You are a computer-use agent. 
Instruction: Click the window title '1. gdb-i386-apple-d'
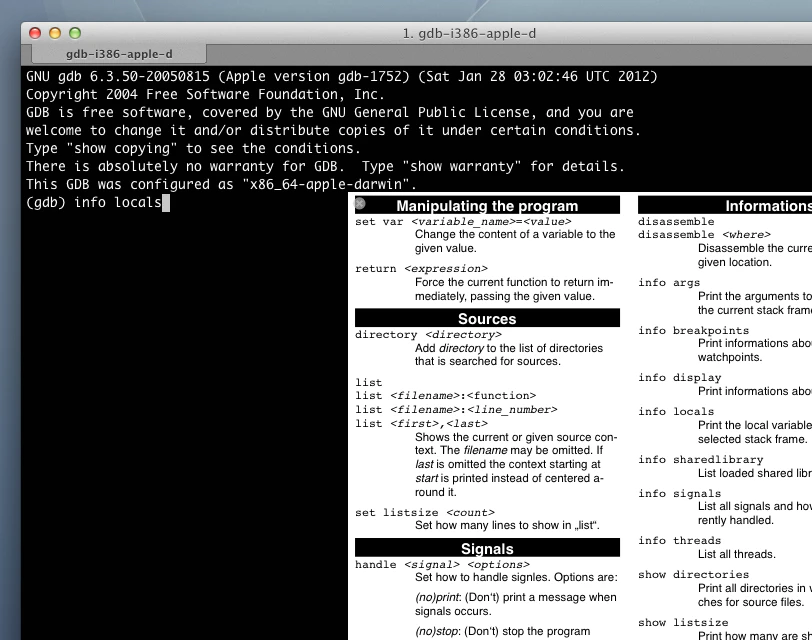point(469,34)
